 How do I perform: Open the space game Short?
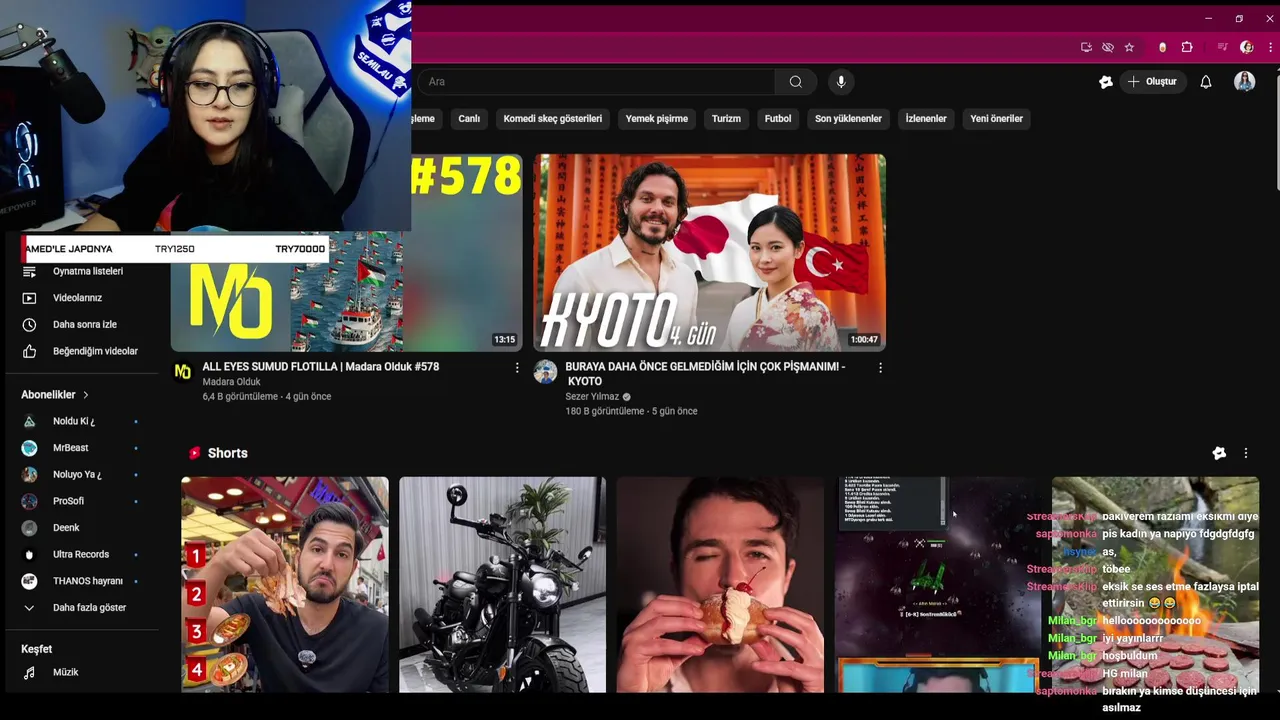938,585
